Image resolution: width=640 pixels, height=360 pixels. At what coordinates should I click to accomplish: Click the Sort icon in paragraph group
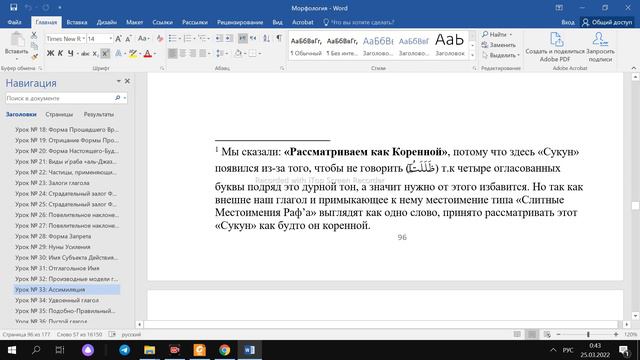[x=266, y=38]
